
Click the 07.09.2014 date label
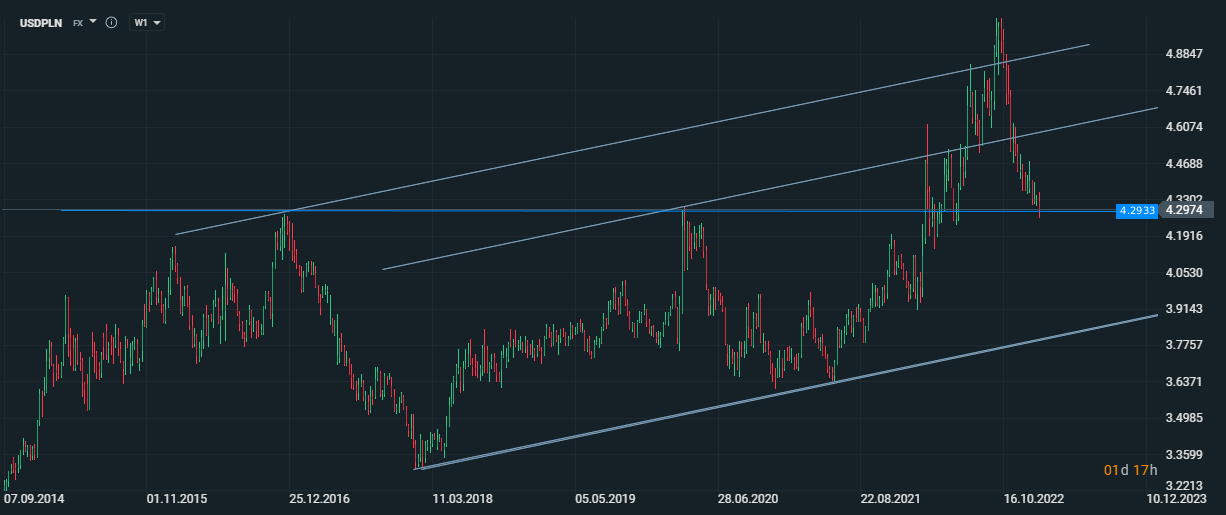tap(33, 497)
